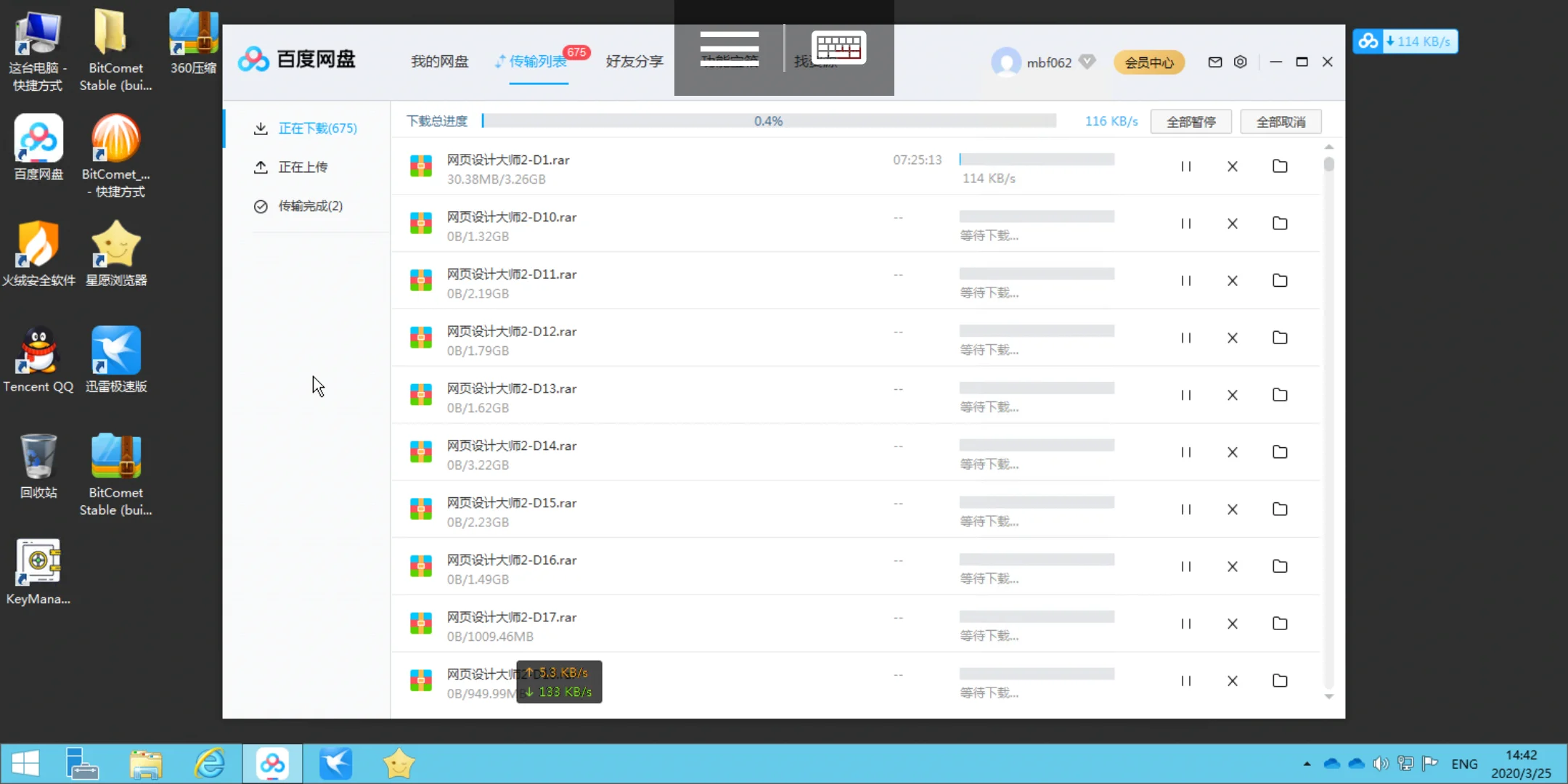
Task: Click mbf062's profile avatar
Action: point(1005,62)
